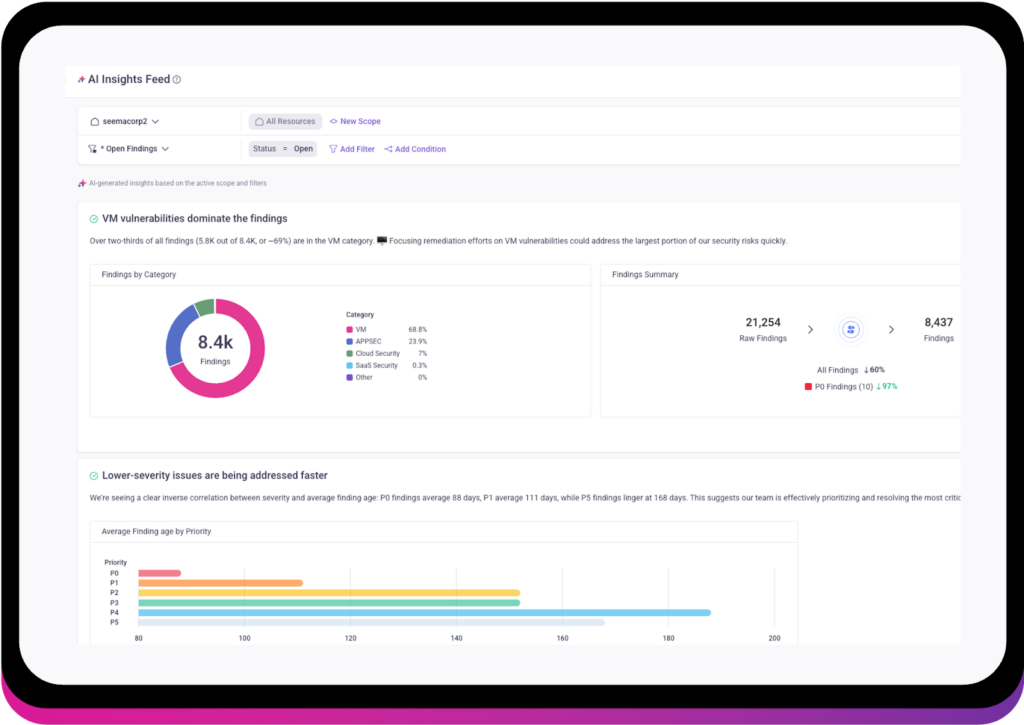
Task: Click the pink VM legend swatch
Action: 349,330
